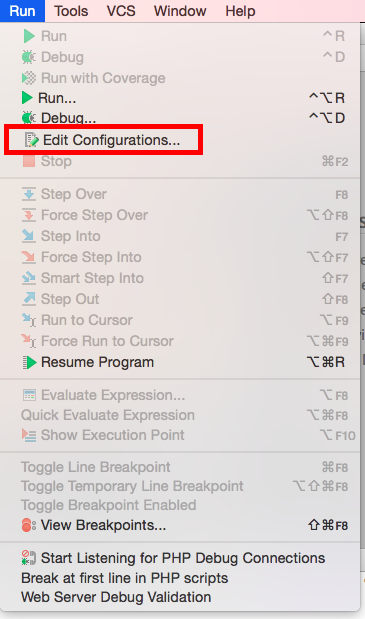Click the Step Over arrow icon

(29, 194)
